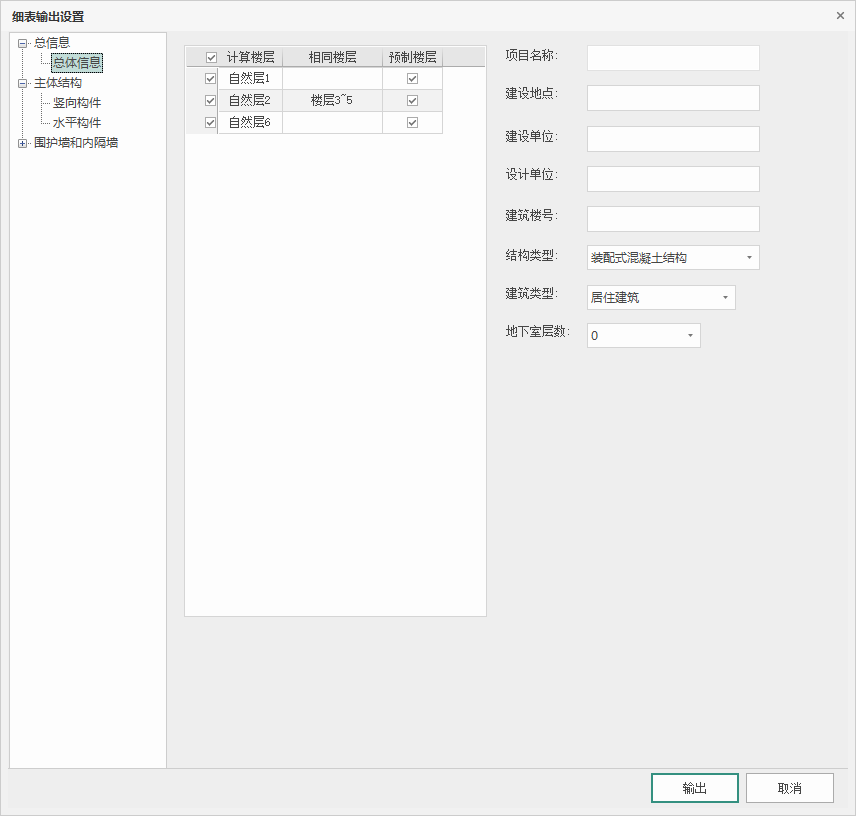Uncheck 自然层1 calculation checkbox
856x816 pixels.
click(210, 79)
